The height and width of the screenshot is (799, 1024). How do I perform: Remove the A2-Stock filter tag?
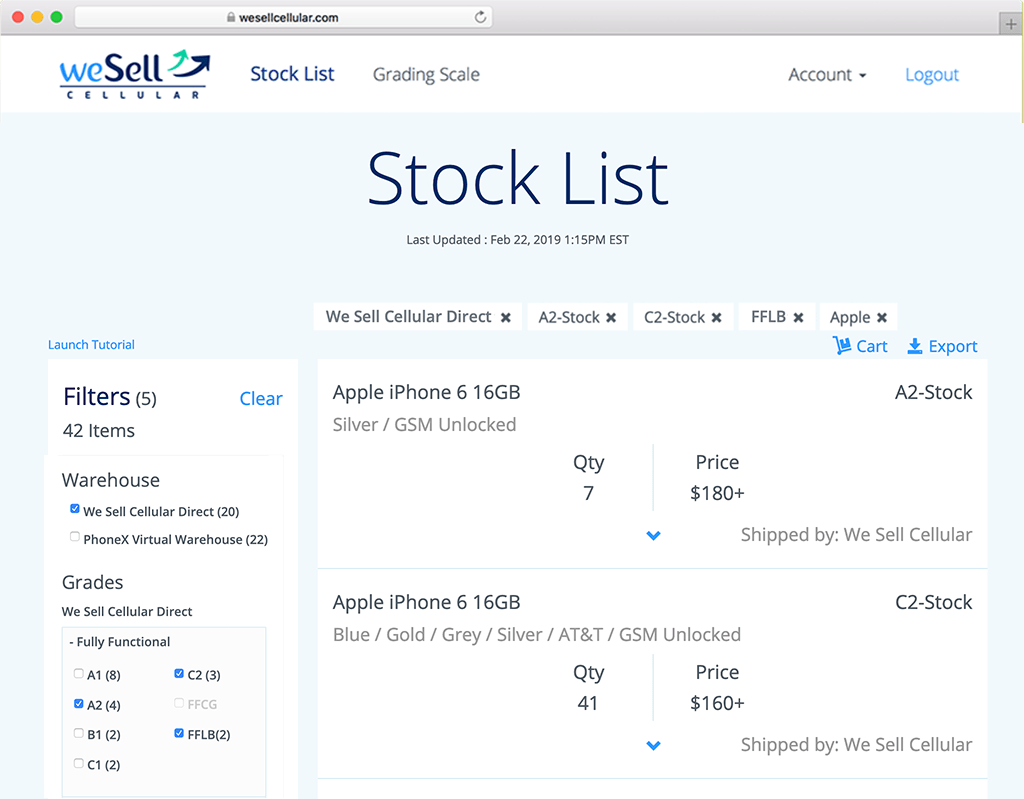(x=611, y=318)
